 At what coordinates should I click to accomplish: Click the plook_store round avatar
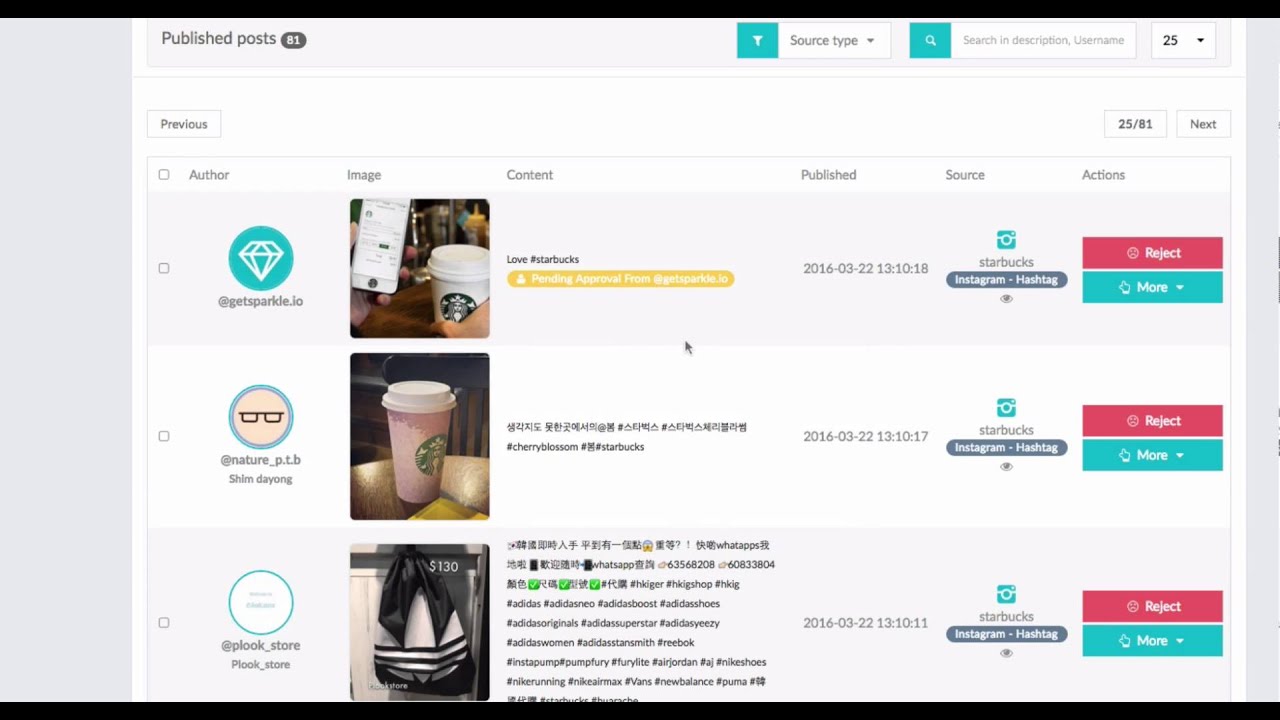(261, 603)
